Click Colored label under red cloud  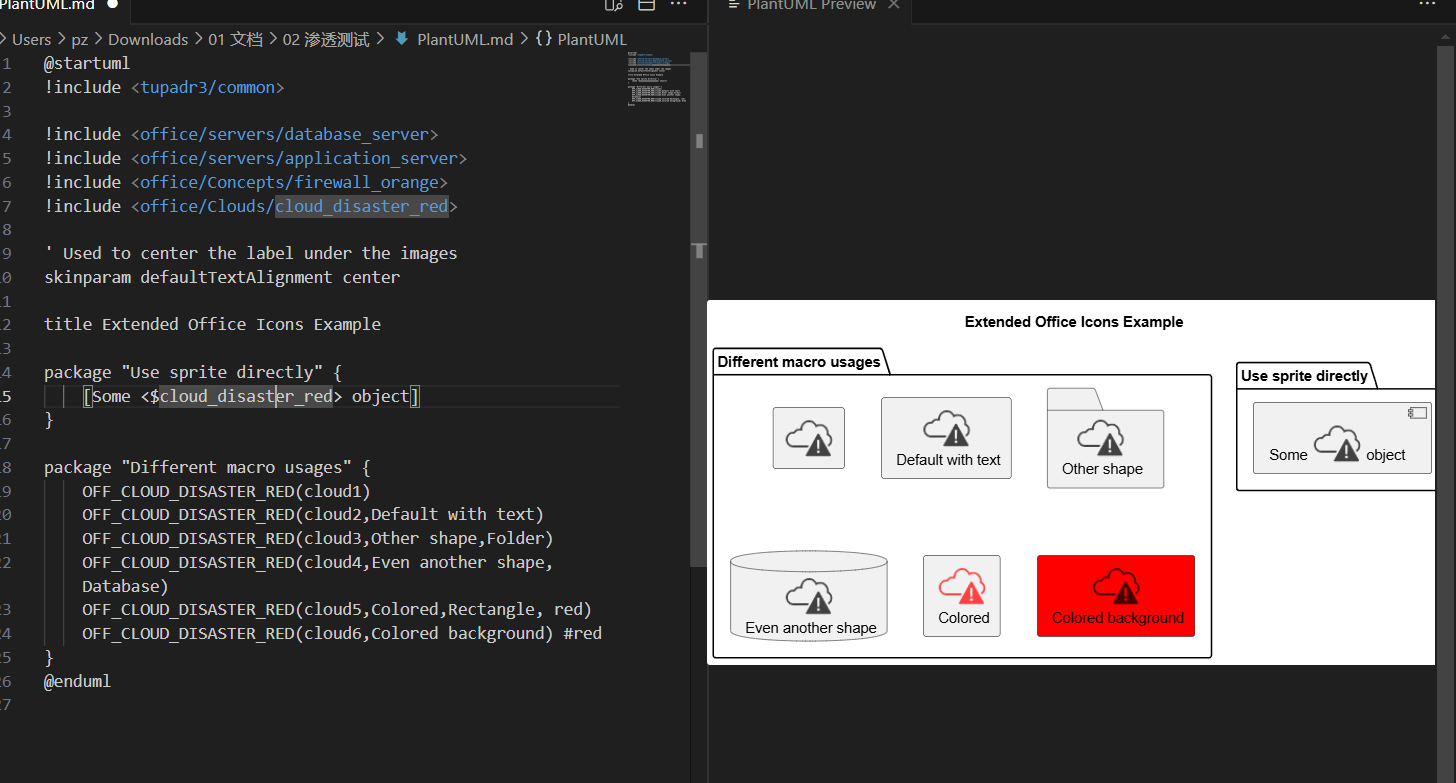963,618
